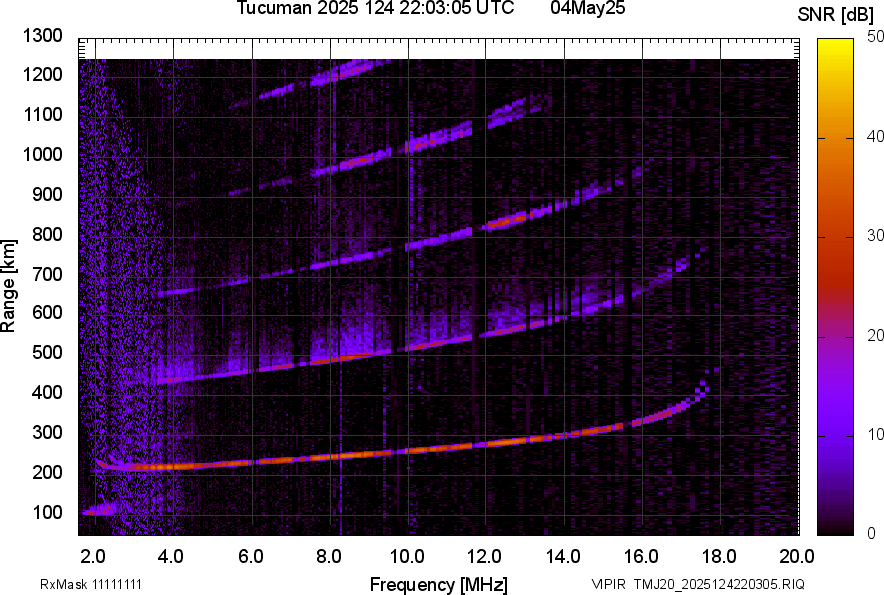Click the first-hop F-layer trace near 10 MHz

pyautogui.click(x=408, y=451)
